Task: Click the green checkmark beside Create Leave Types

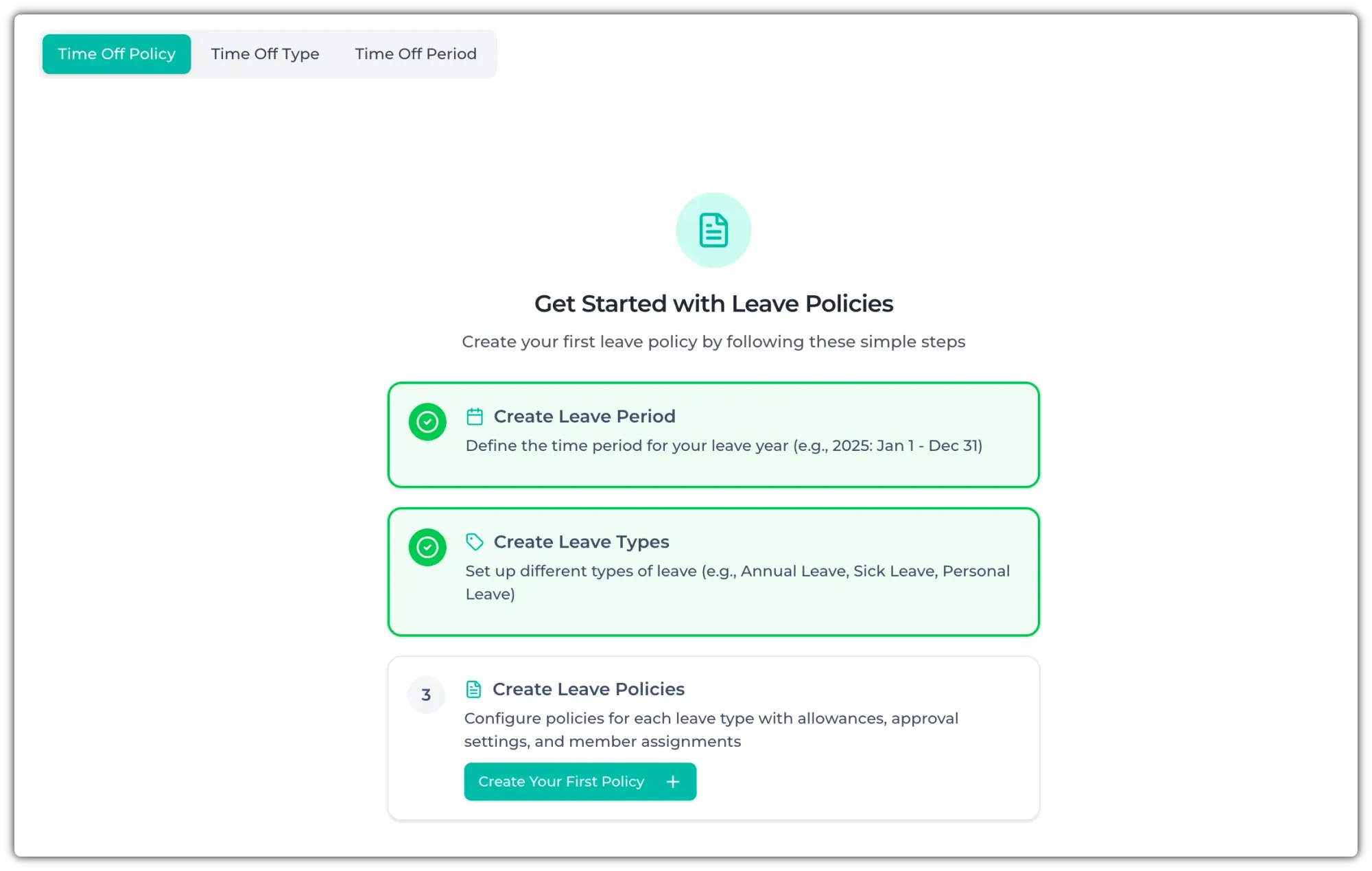Action: coord(427,547)
